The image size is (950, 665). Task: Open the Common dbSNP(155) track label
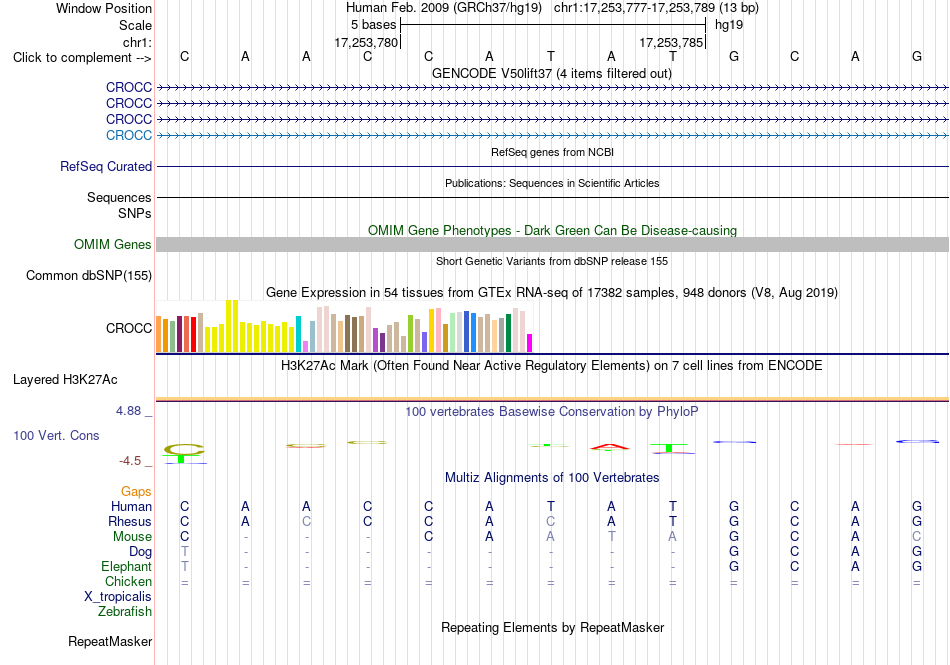point(89,276)
